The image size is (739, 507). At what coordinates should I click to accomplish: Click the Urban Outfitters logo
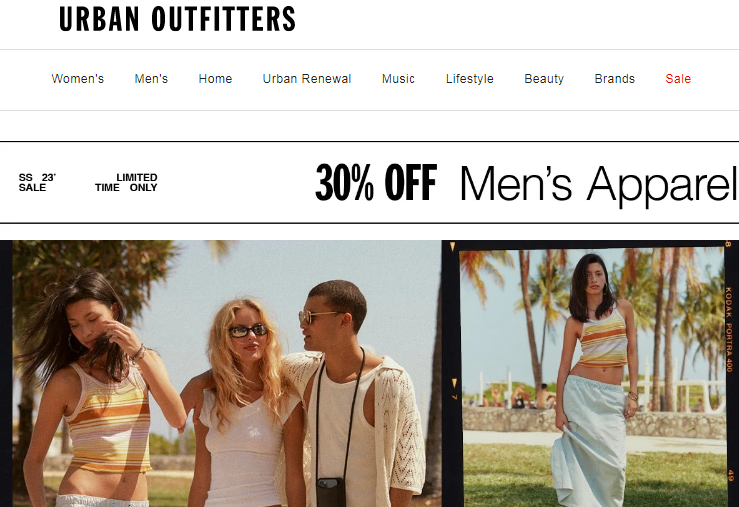coord(177,19)
